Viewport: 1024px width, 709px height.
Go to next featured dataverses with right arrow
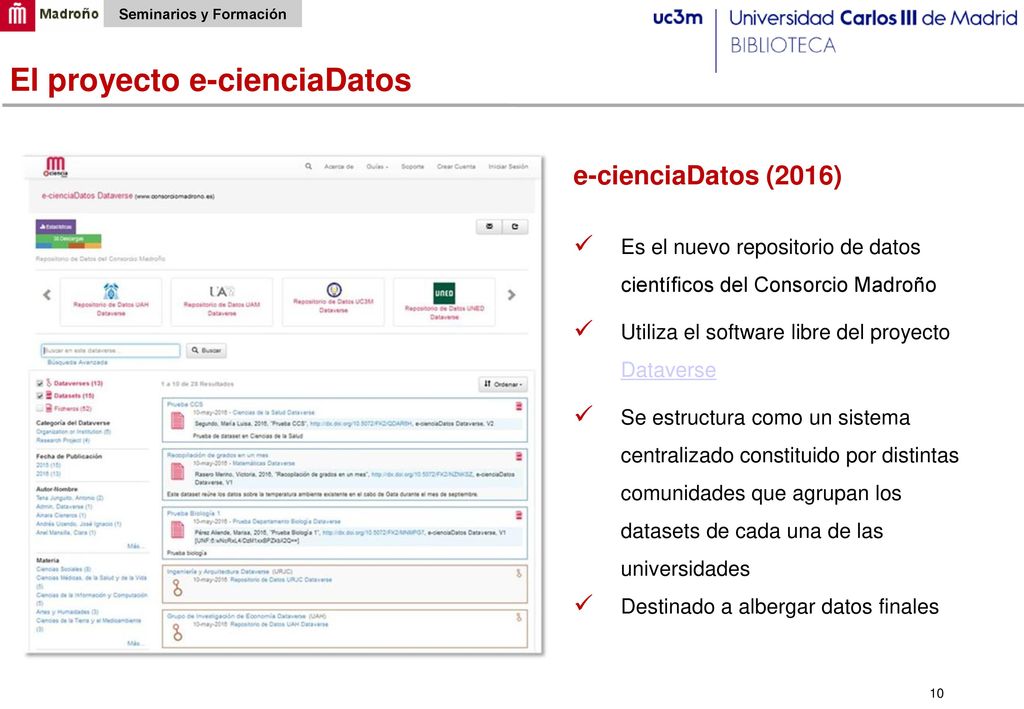[x=511, y=295]
